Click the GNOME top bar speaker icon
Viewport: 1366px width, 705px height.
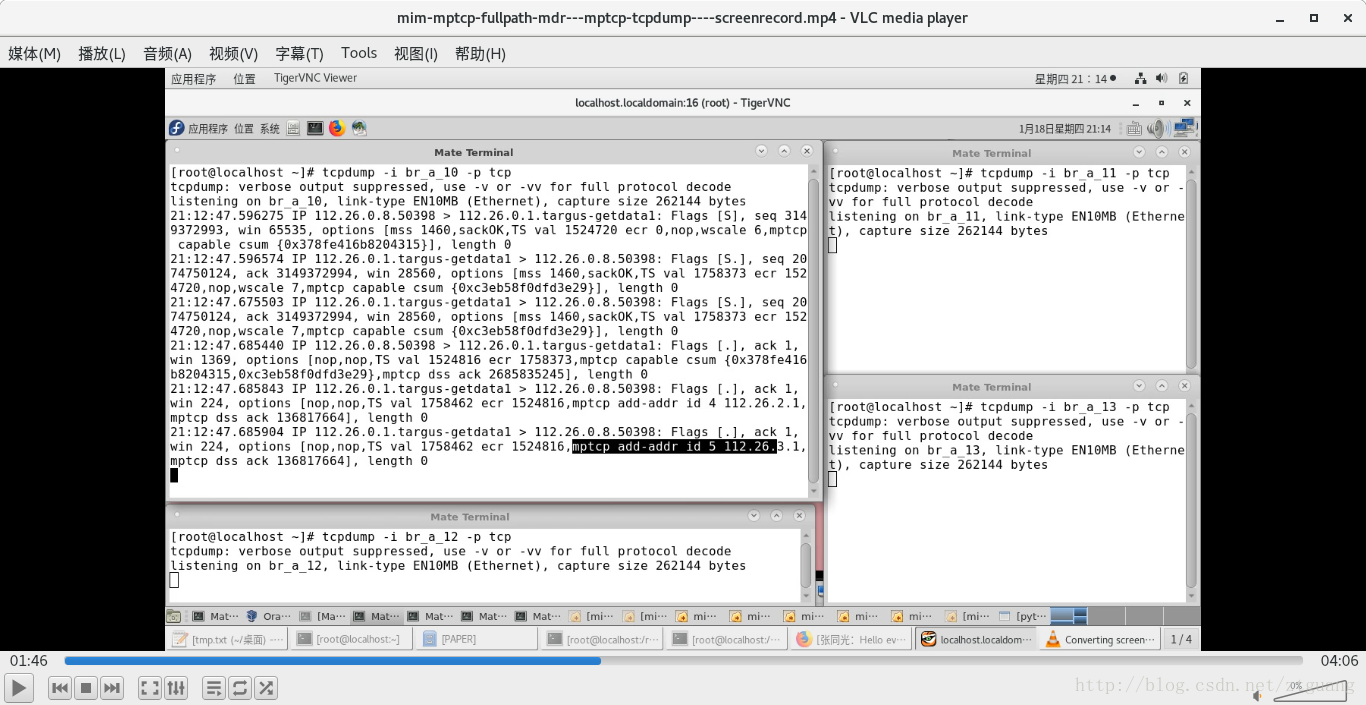1161,78
